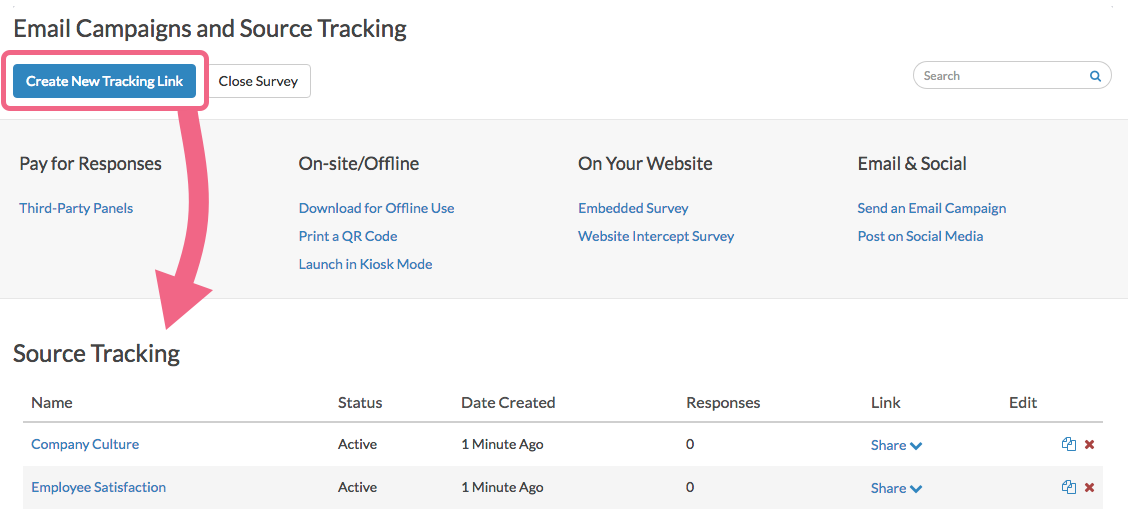This screenshot has height=522, width=1128.
Task: Focus the Search input field
Action: click(x=1000, y=76)
